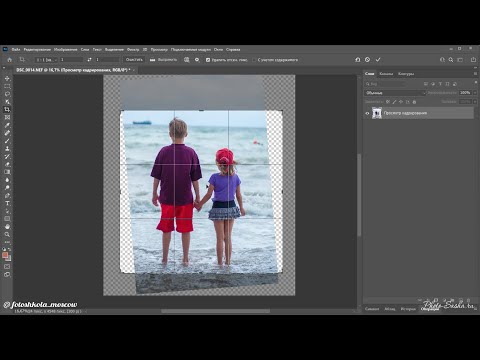Open workspace switcher icon

pyautogui.click(x=460, y=60)
